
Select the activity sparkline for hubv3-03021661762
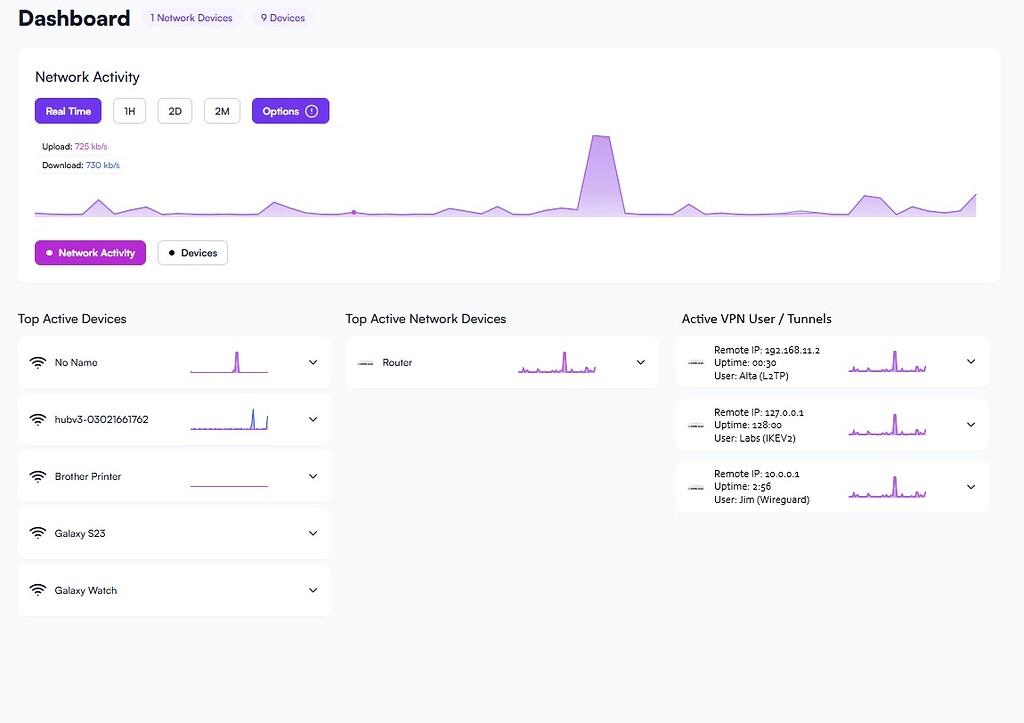pos(230,419)
